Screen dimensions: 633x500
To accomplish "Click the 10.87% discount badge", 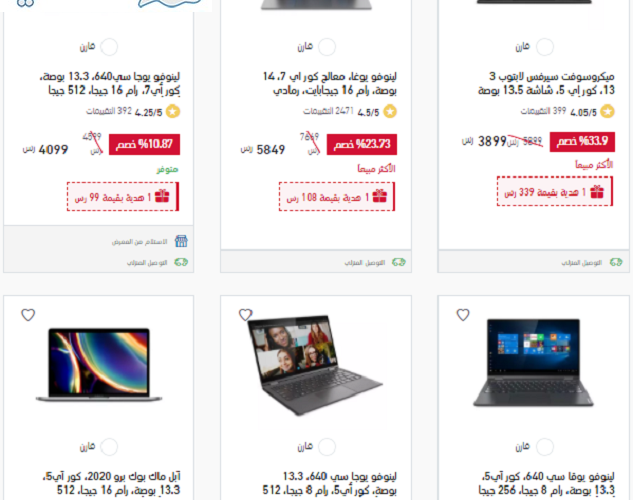I will tap(145, 144).
